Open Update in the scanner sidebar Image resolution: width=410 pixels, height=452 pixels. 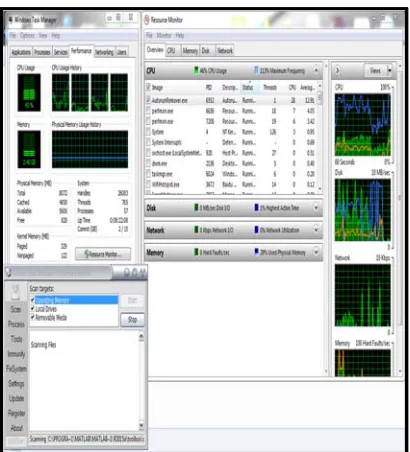16,398
